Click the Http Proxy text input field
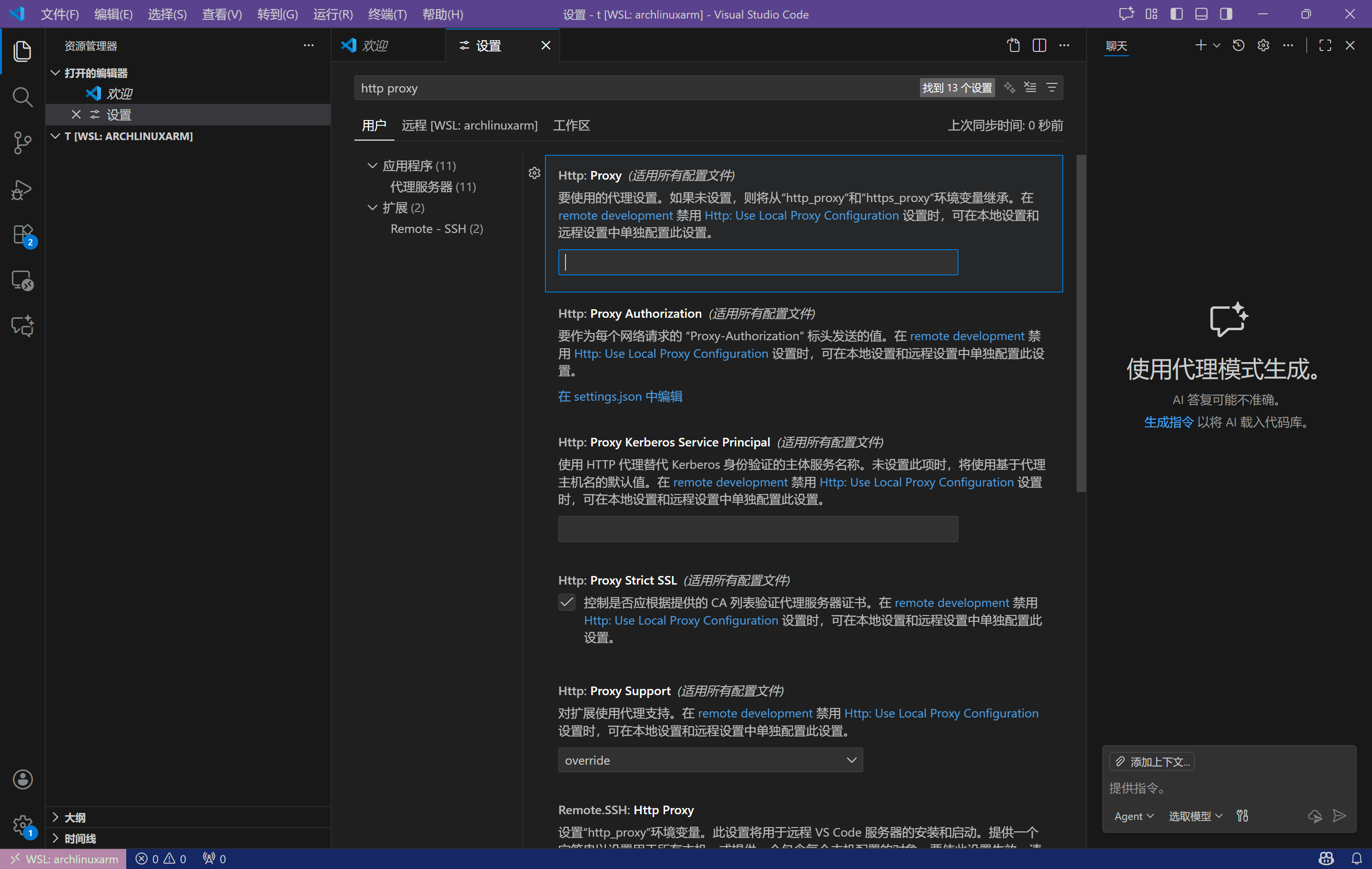This screenshot has width=1372, height=869. [x=758, y=262]
